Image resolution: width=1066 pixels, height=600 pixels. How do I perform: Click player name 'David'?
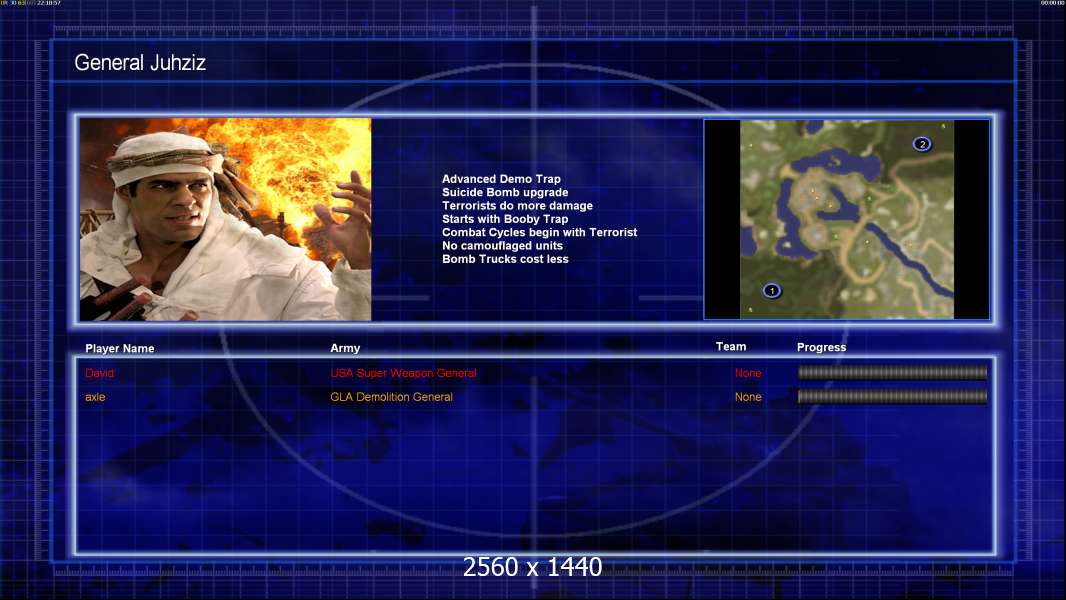(x=99, y=373)
